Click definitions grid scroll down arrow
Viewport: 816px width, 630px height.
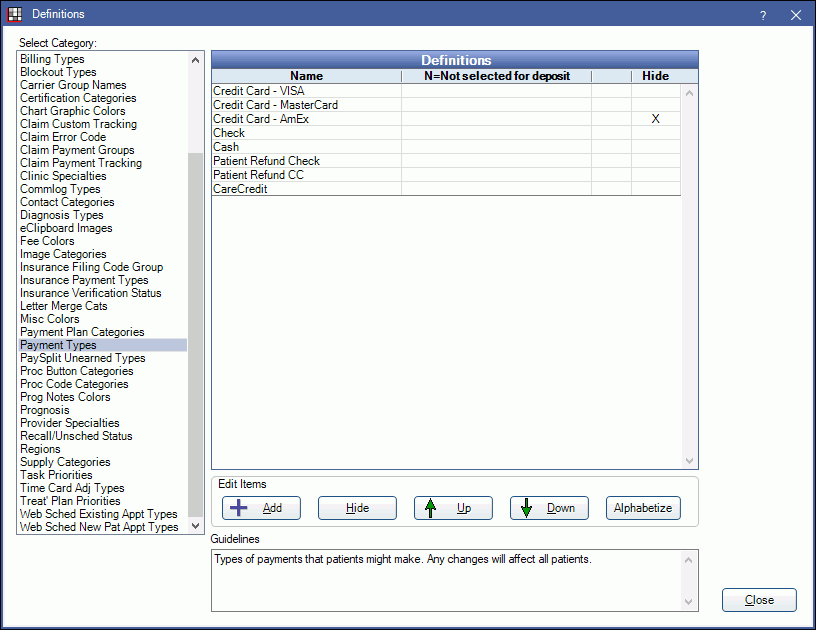point(690,461)
